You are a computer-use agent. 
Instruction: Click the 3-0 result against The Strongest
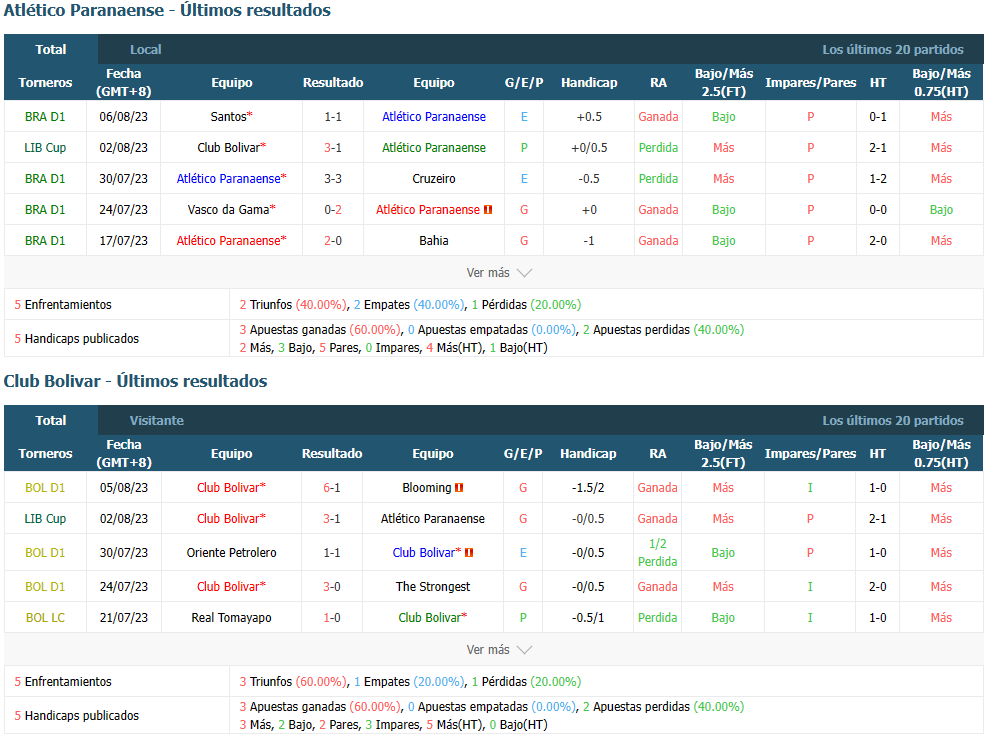tap(331, 587)
